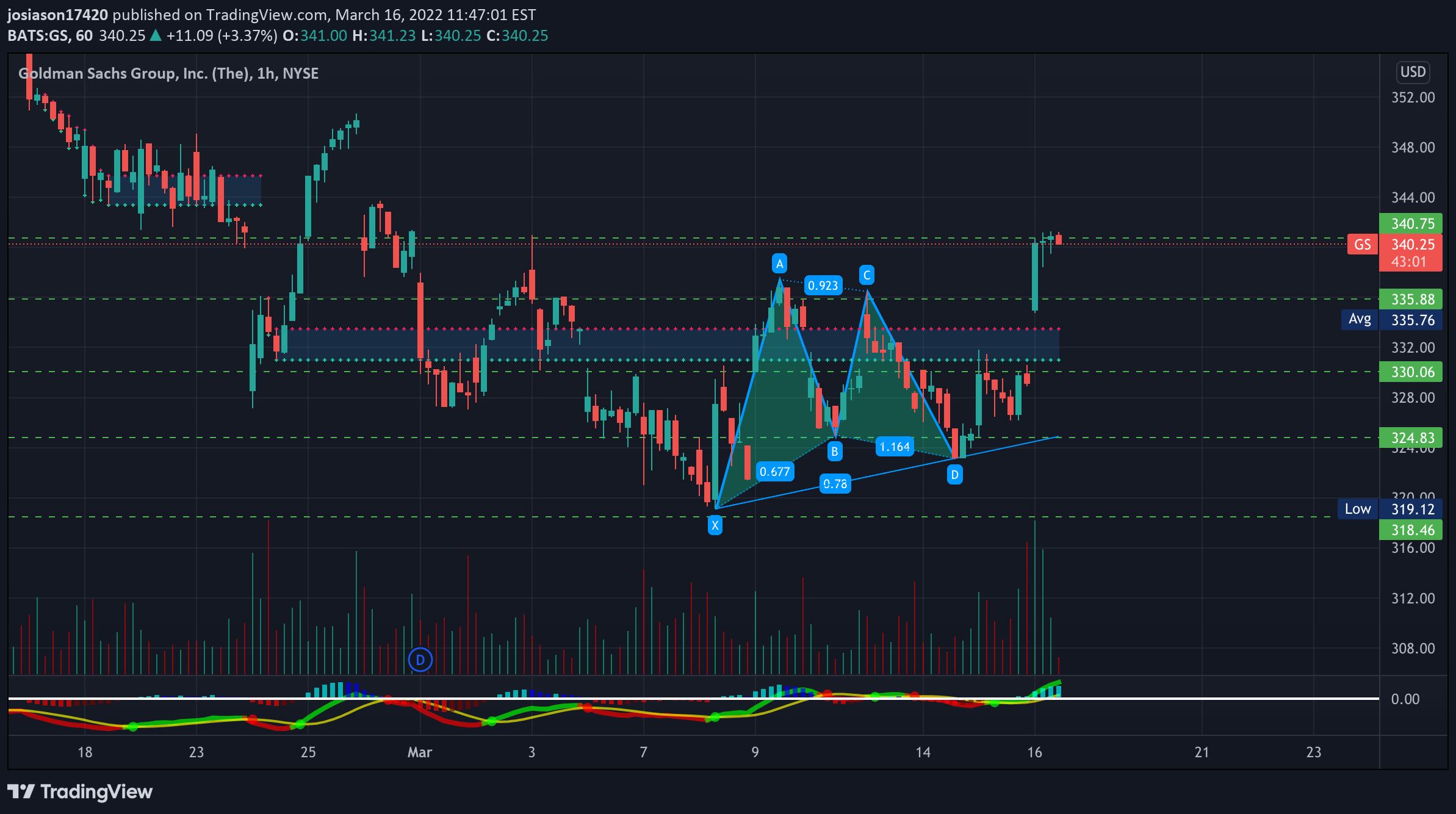Click the Low label tag

(1357, 509)
